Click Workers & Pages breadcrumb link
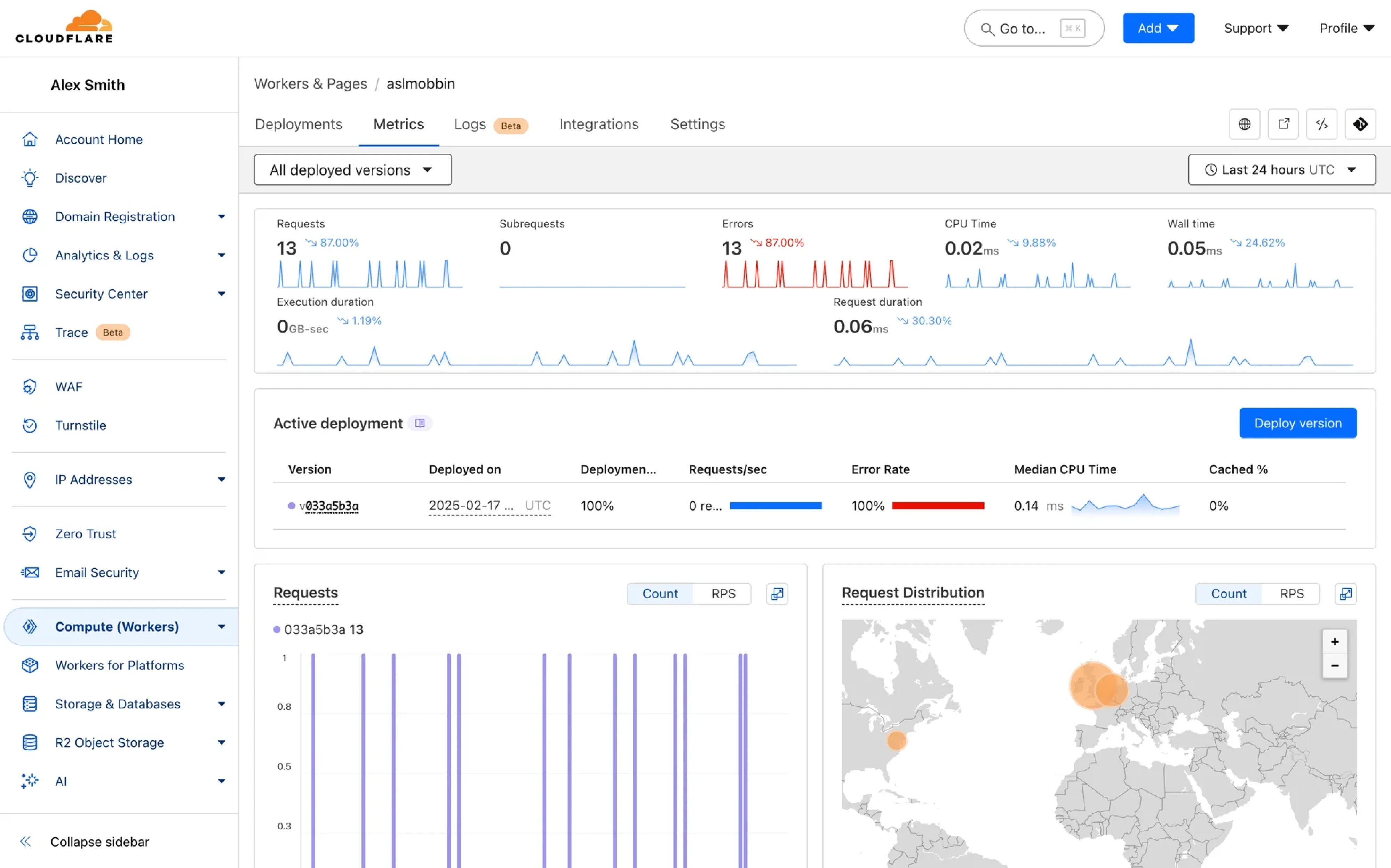 pos(311,84)
